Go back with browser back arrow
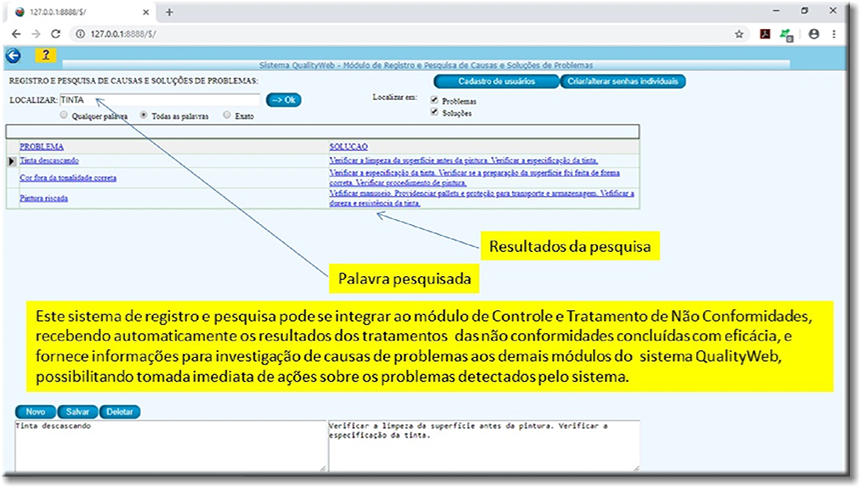Screen dimensions: 864x490 pos(16,34)
